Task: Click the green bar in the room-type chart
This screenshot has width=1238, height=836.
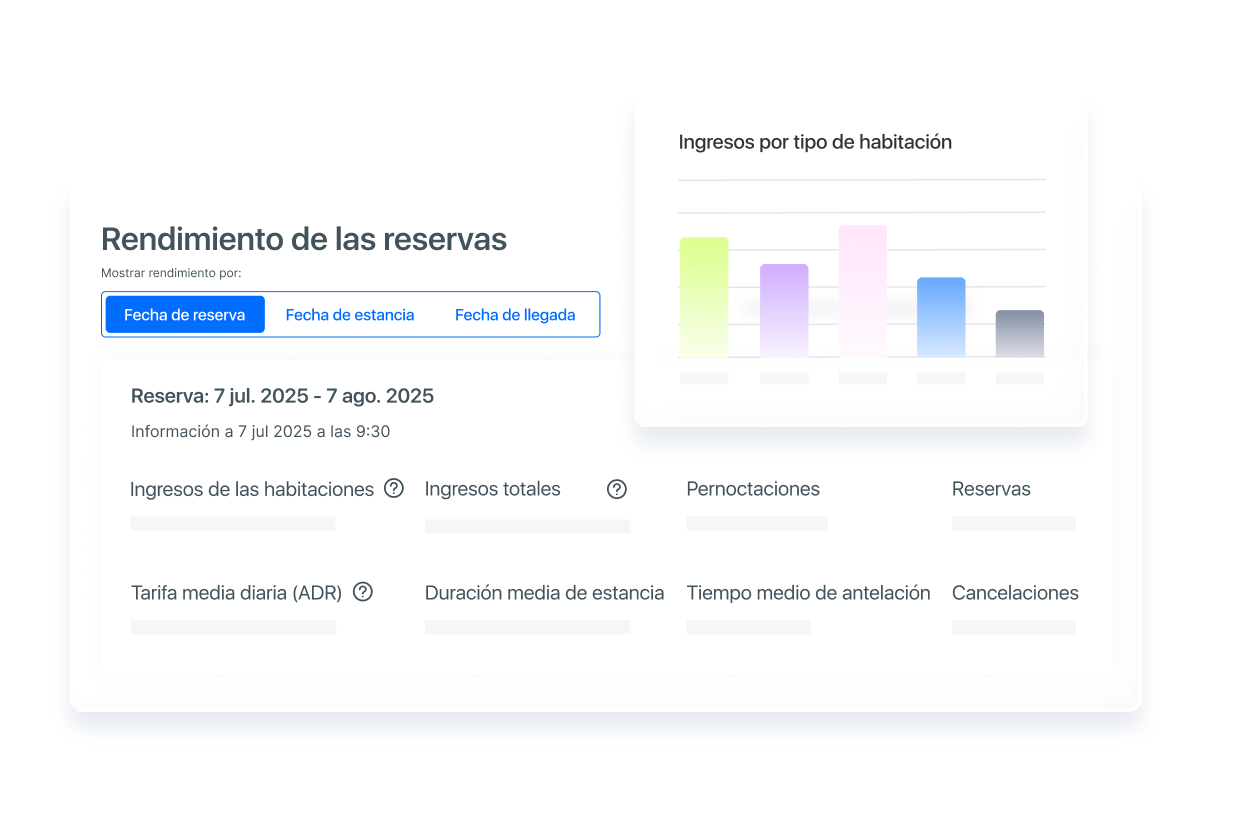Action: click(x=704, y=297)
